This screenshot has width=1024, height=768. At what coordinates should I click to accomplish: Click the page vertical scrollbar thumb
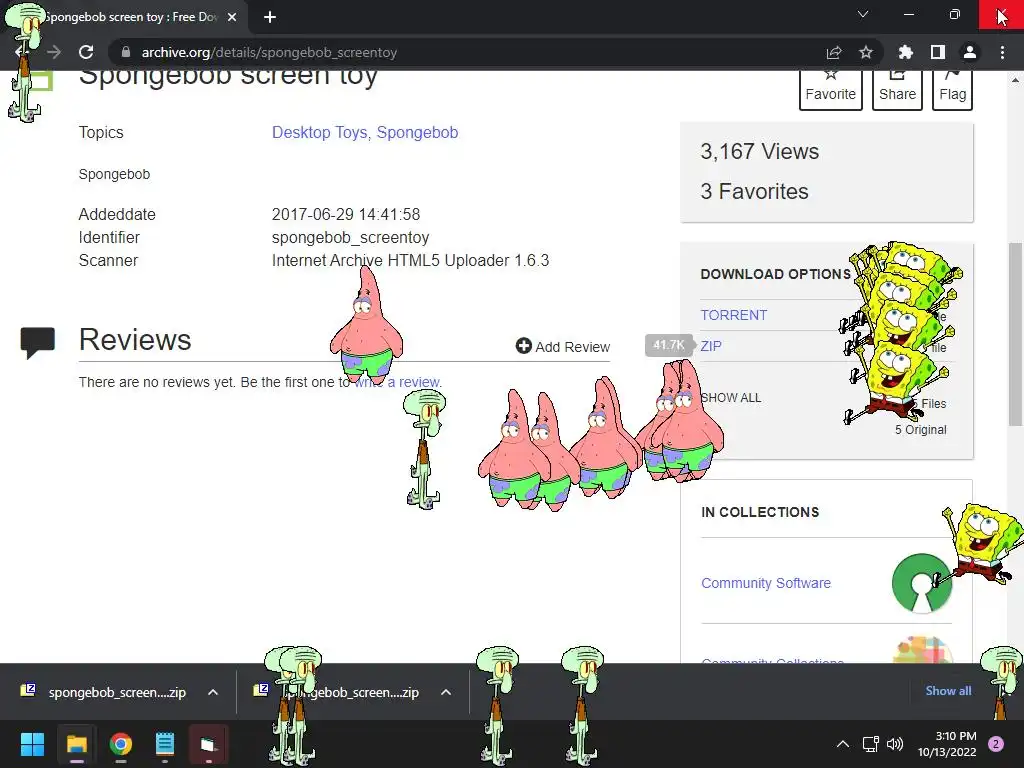[1015, 334]
